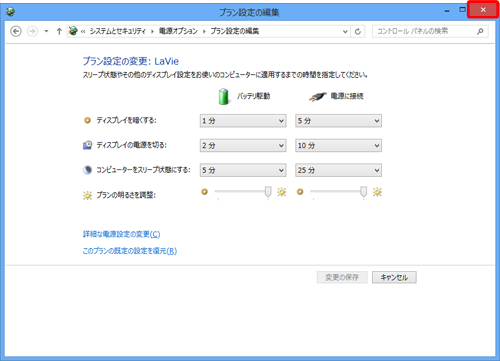The image size is (500, 361).
Task: Click the バッテリ駆動 column label
Action: [x=253, y=96]
